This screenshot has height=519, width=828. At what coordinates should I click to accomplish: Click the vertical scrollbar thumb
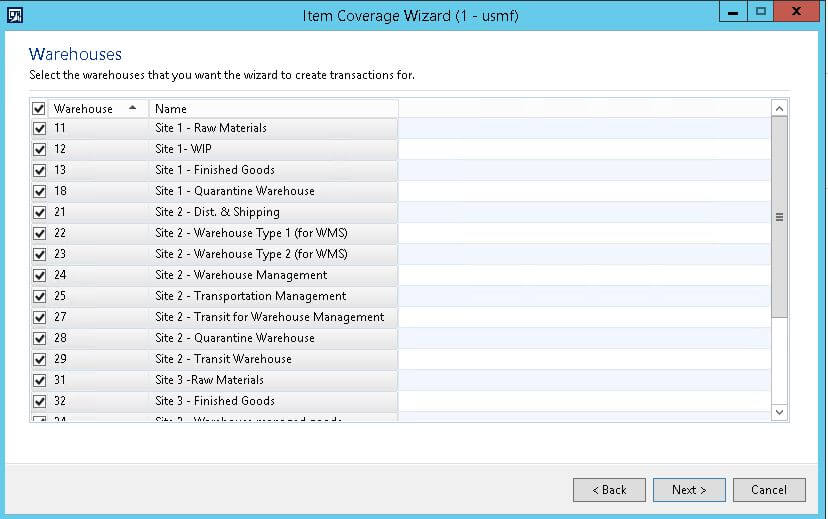point(780,217)
